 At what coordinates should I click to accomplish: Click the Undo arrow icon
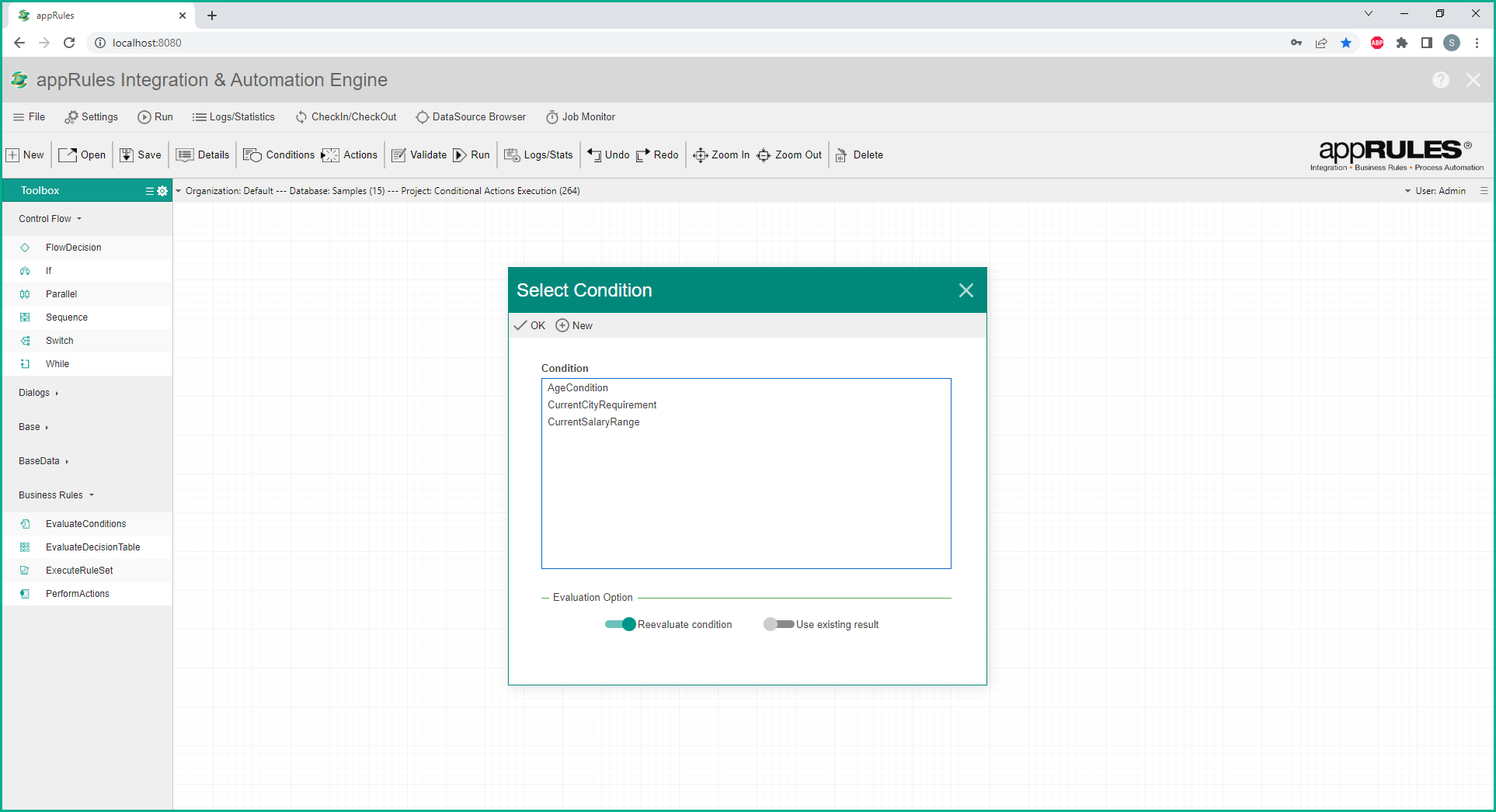(x=594, y=155)
